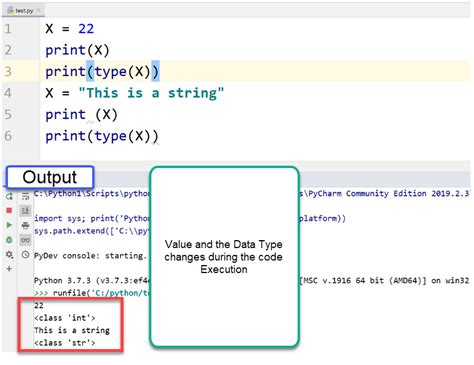Screen dimensions: 474x365
Task: Open command history clock icon
Action: [x=25, y=255]
